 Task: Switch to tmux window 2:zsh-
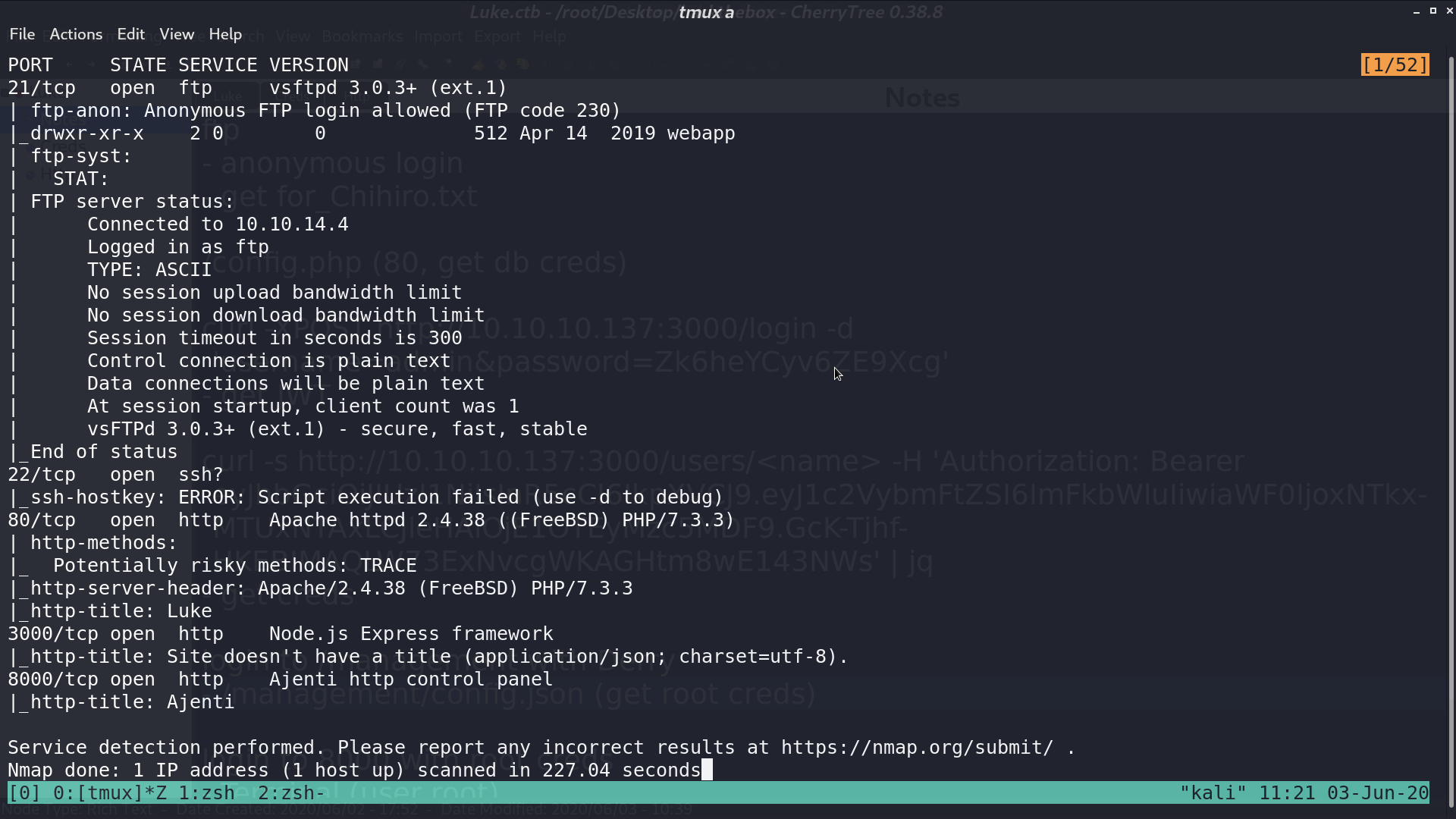[x=292, y=793]
